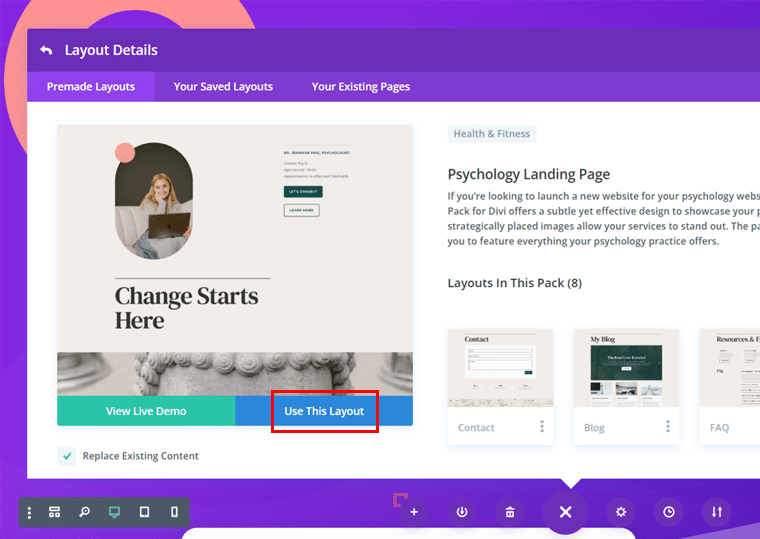The image size is (760, 539).
Task: Select tablet view icon
Action: [x=144, y=512]
